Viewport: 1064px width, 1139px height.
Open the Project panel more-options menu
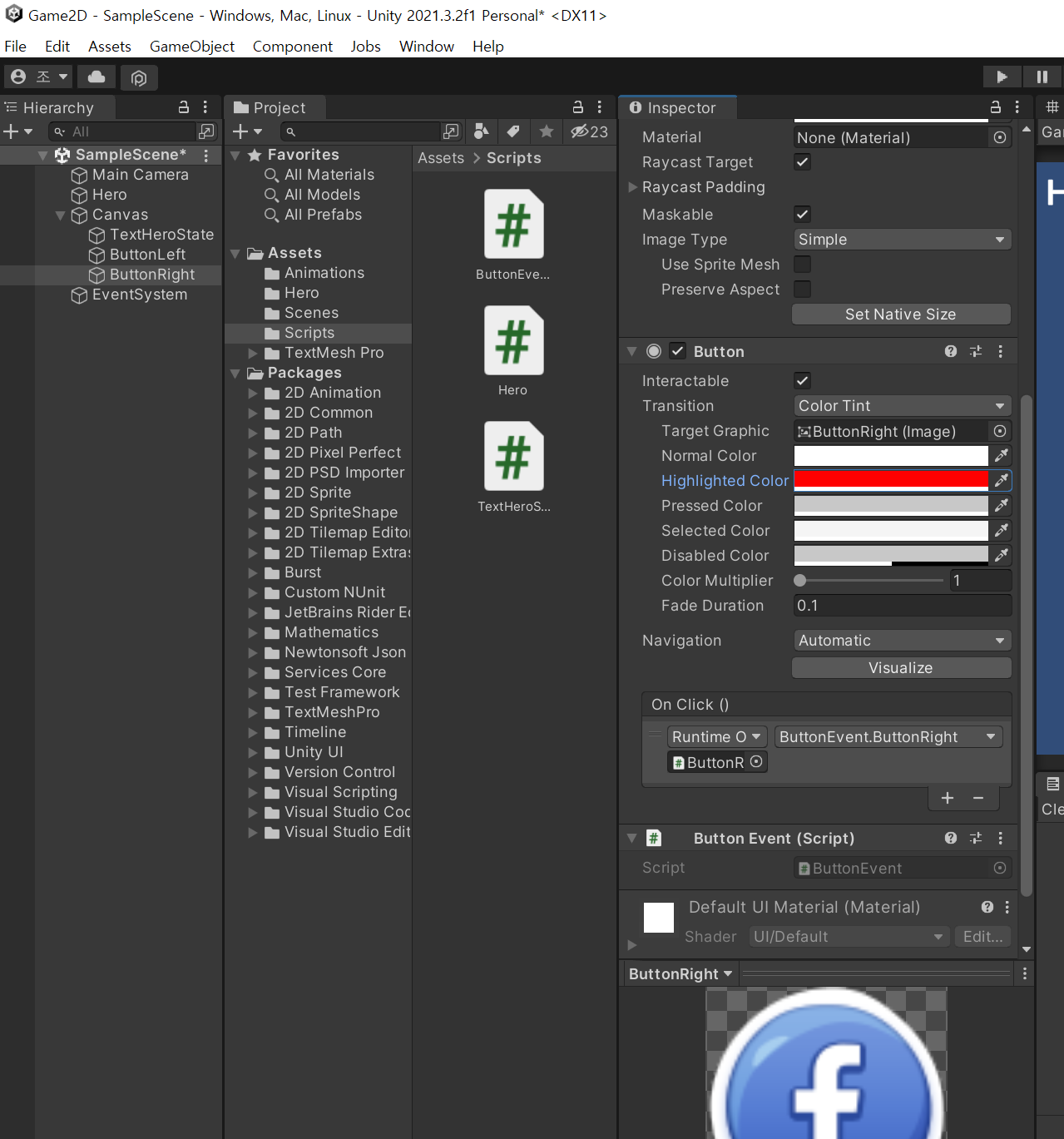[600, 107]
